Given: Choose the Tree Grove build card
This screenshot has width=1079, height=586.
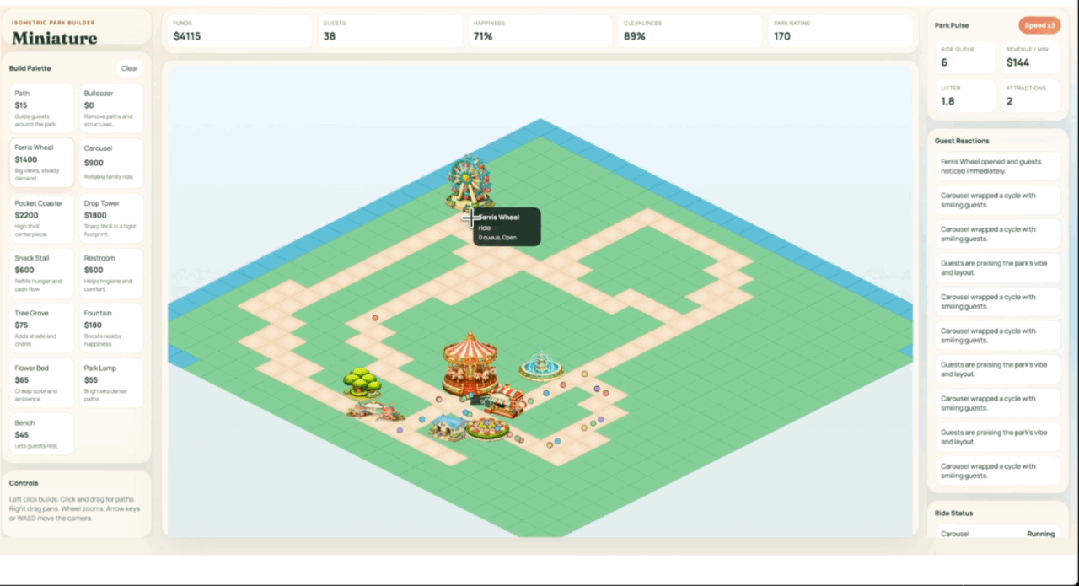Looking at the screenshot, I should 41,328.
